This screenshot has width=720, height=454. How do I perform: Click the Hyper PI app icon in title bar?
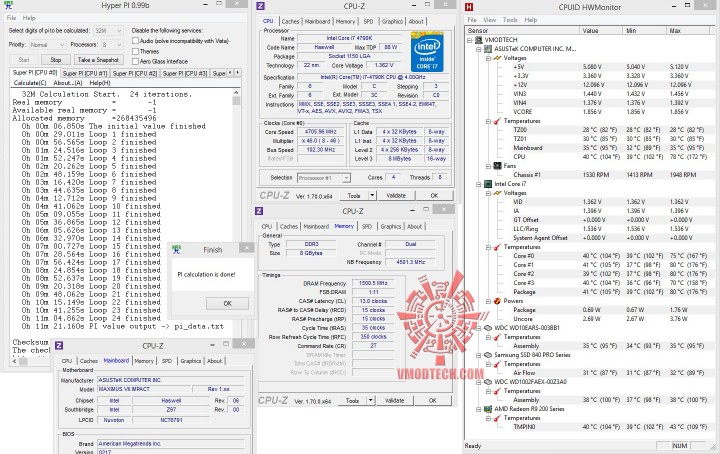coord(7,6)
